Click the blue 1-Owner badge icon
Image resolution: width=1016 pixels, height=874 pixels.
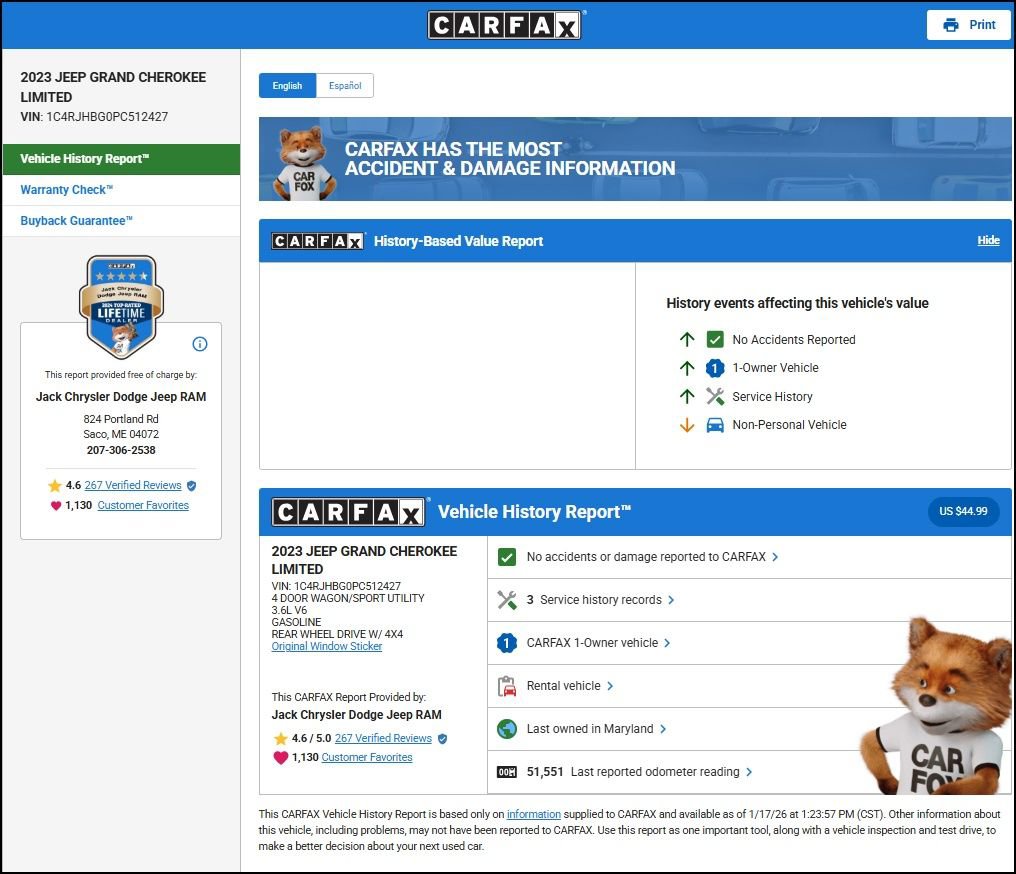click(x=507, y=643)
